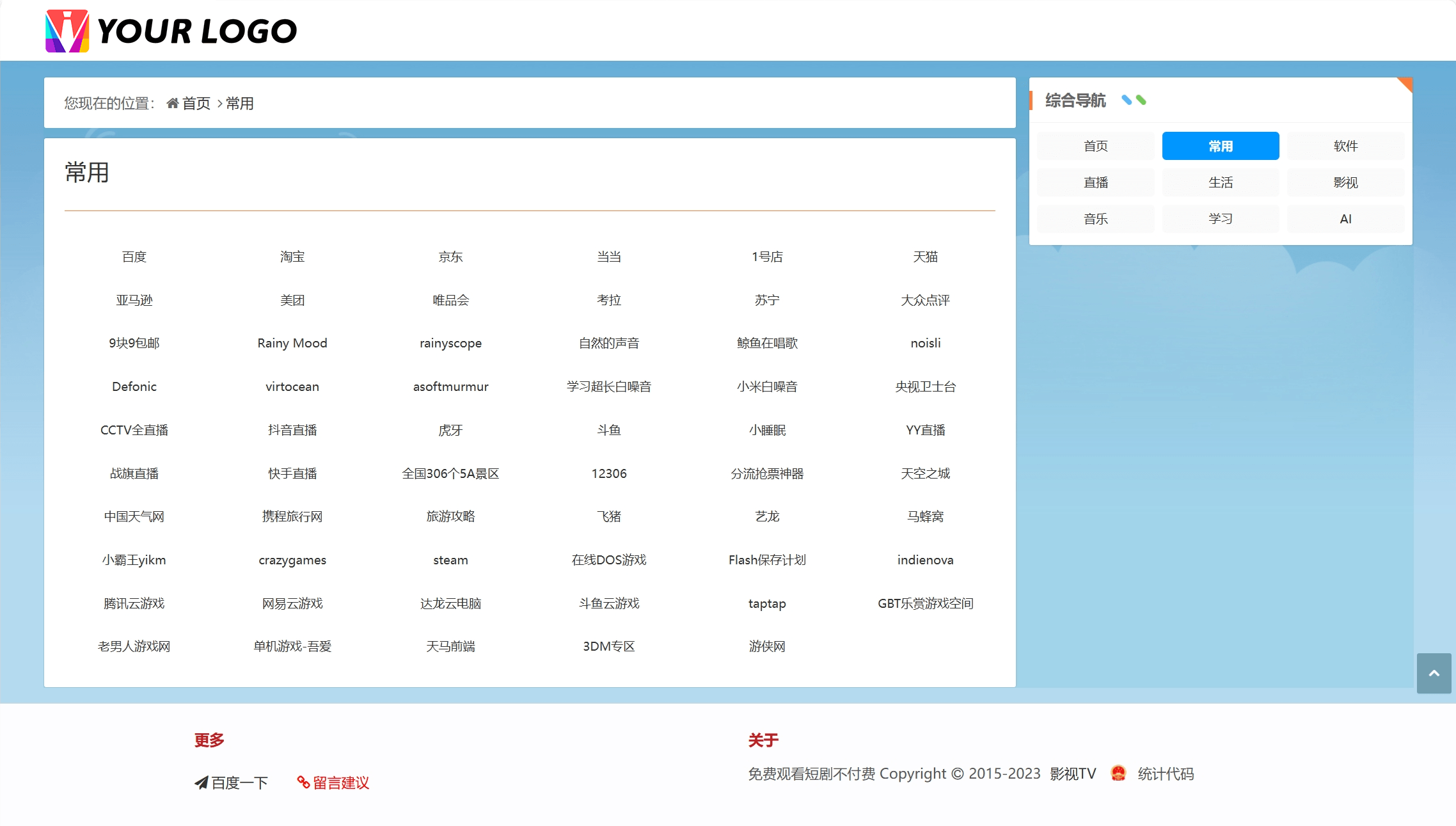This screenshot has width=1456, height=826.
Task: Visit the noisli link
Action: [925, 343]
